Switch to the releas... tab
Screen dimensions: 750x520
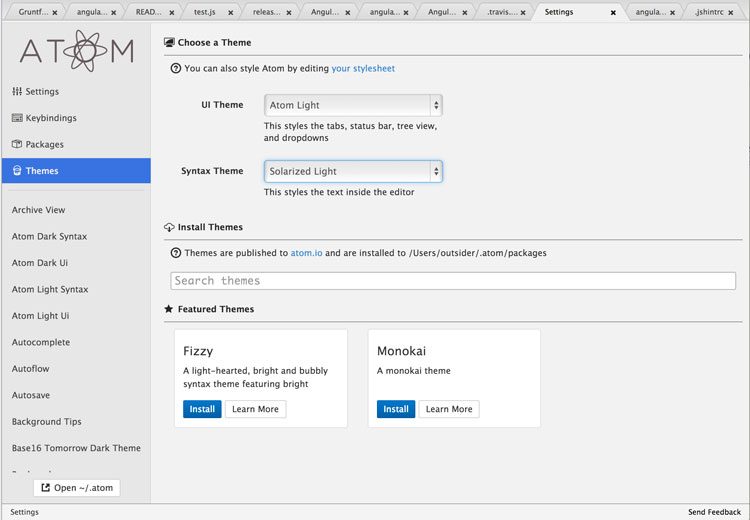pyautogui.click(x=266, y=12)
